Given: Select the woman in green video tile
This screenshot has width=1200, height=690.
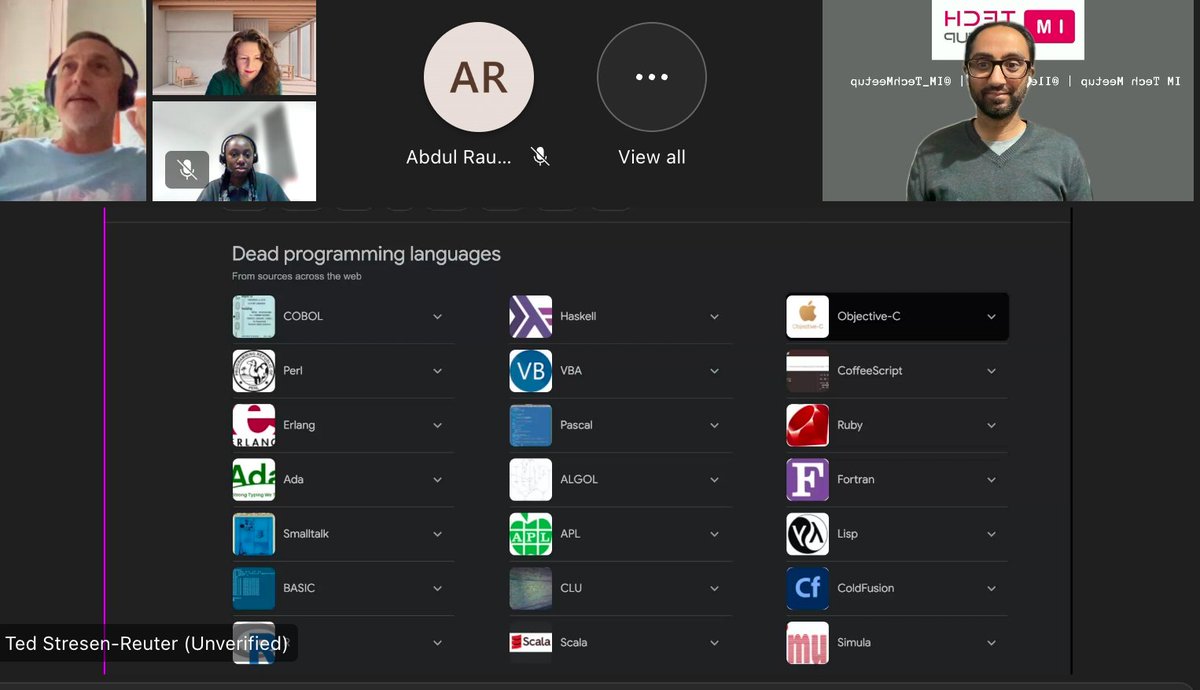Looking at the screenshot, I should [234, 48].
